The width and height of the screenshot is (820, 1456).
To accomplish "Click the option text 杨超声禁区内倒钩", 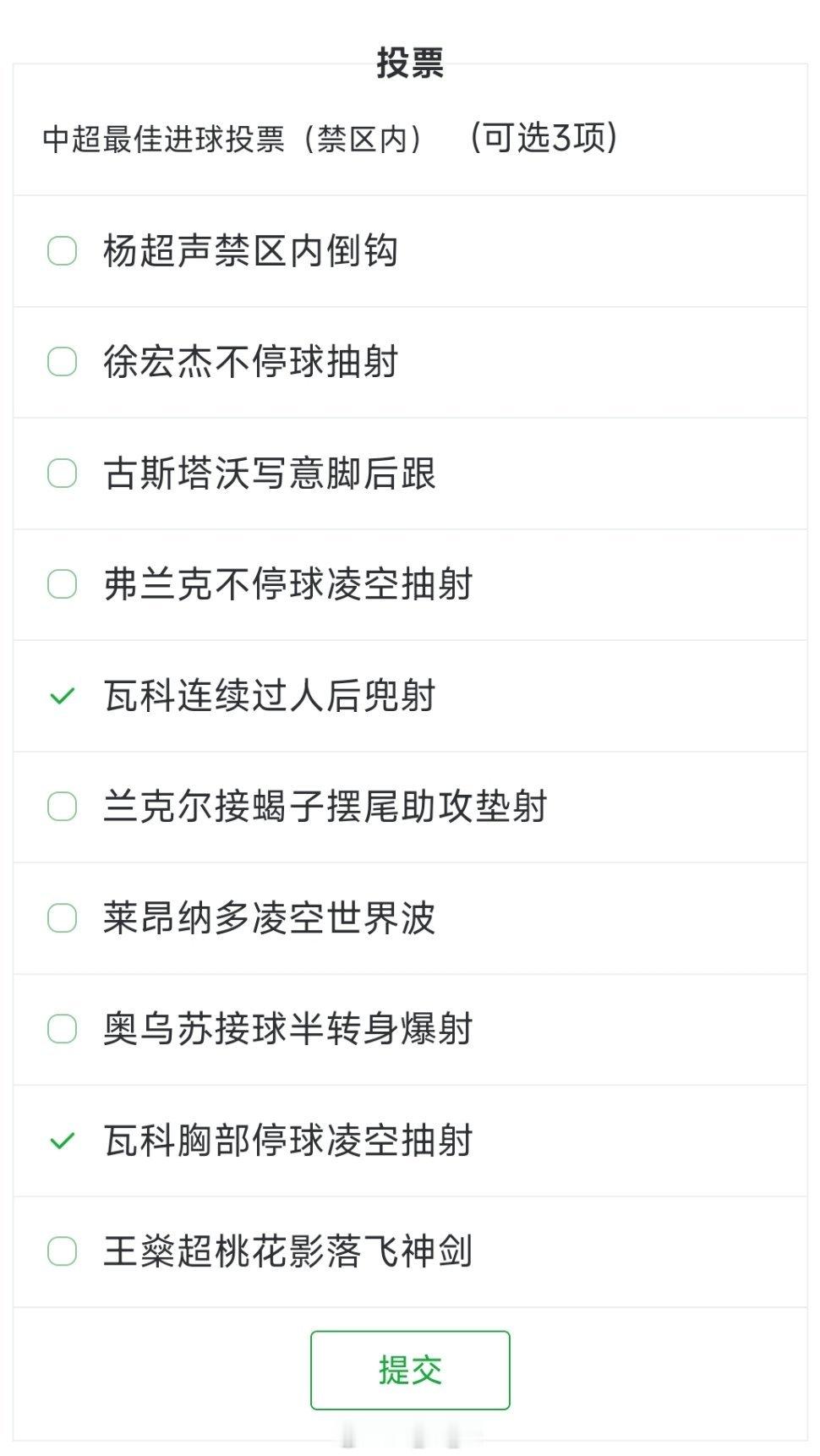I will point(250,251).
